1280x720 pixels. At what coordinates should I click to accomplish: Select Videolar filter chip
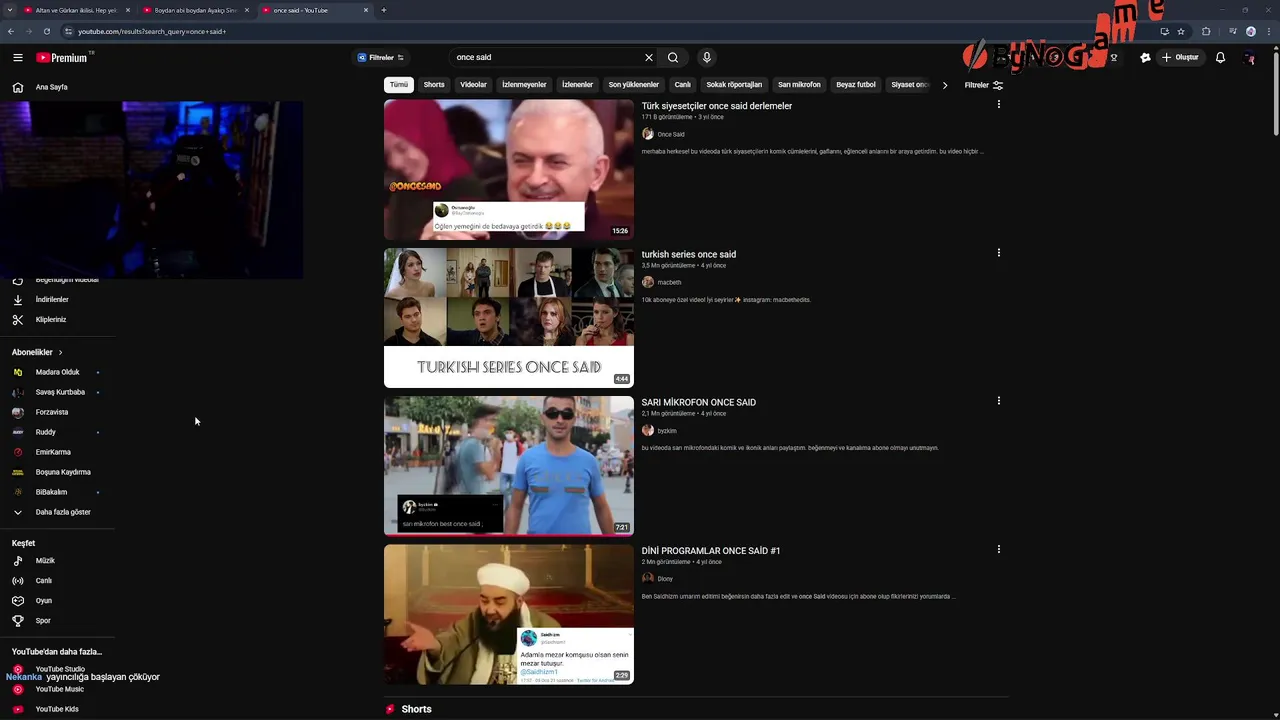click(473, 85)
